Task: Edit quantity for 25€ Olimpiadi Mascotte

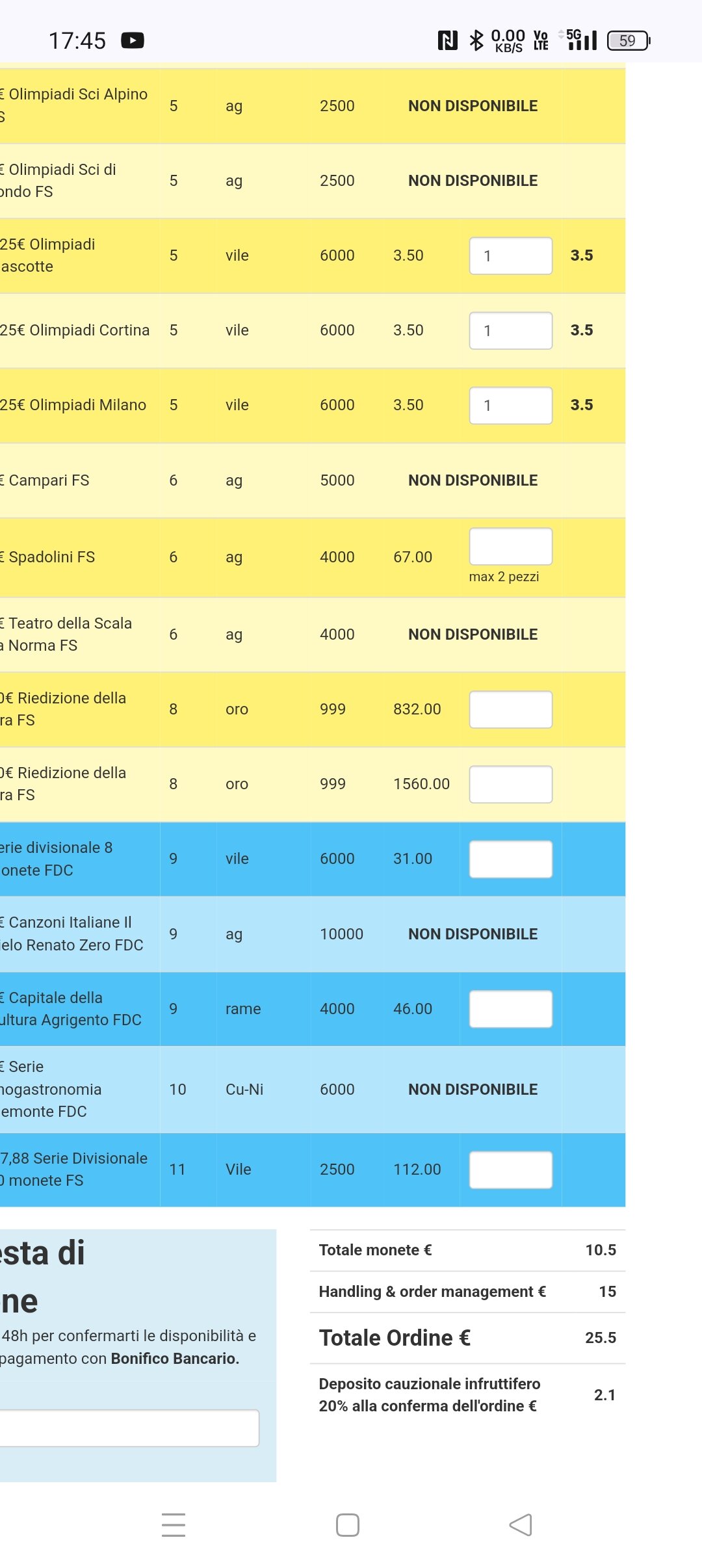Action: [x=511, y=256]
